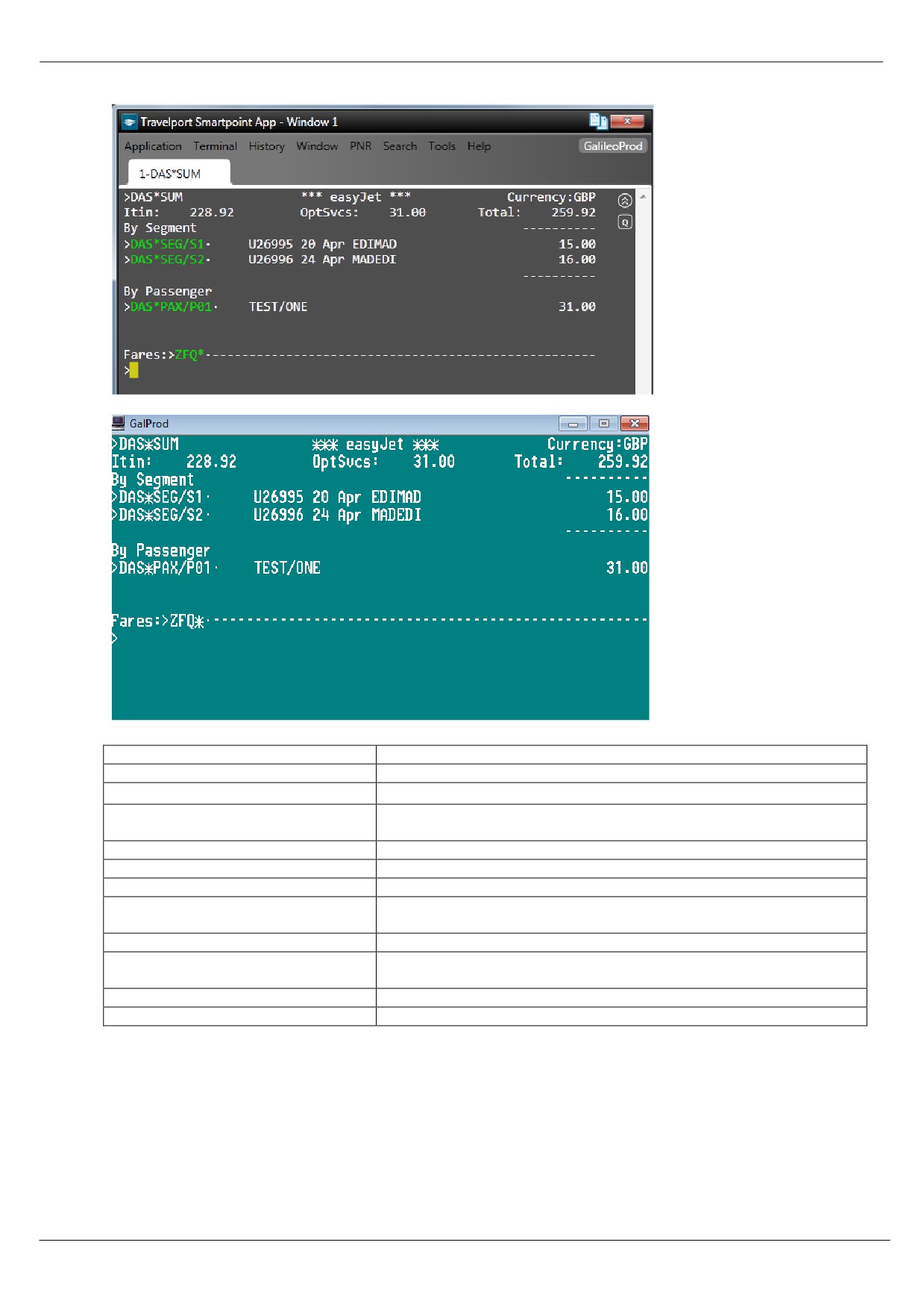
Task: Click the double-chevron scroll-to-top icon in Smartpoint terminal
Action: point(625,201)
